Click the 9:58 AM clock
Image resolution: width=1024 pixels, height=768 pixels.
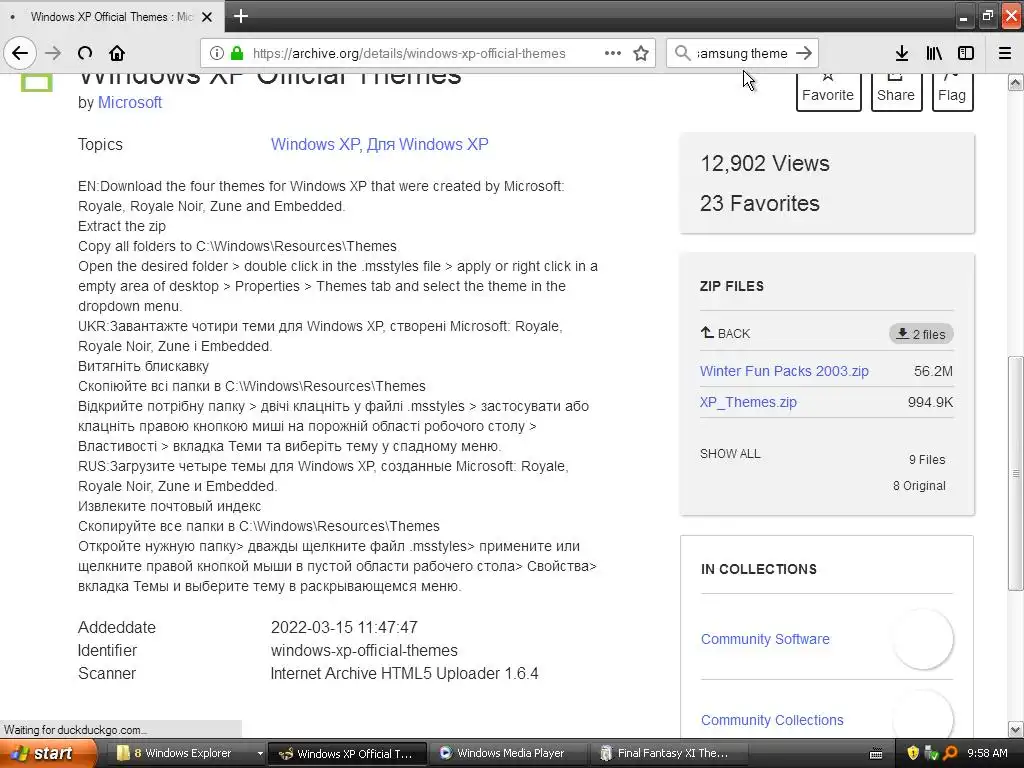click(987, 753)
